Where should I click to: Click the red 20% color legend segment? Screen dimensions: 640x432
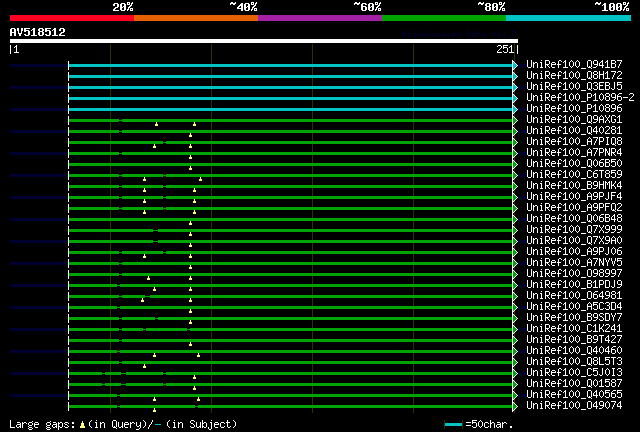(72, 18)
